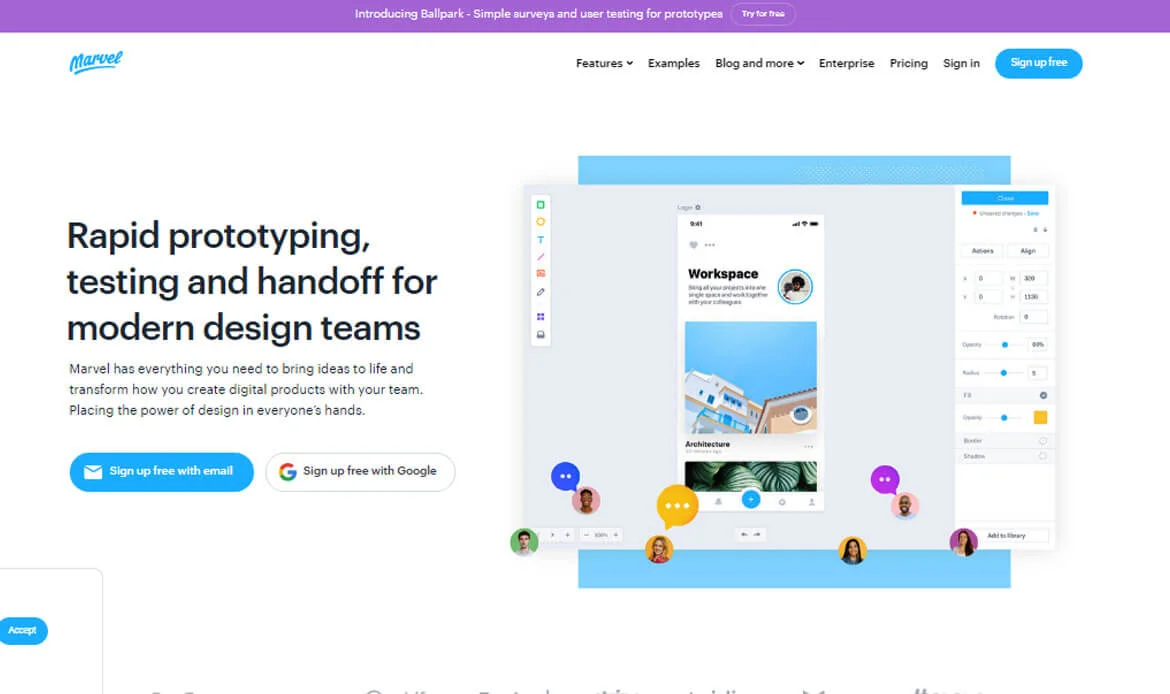Enable the Border toggle
The height and width of the screenshot is (694, 1170).
click(1043, 440)
